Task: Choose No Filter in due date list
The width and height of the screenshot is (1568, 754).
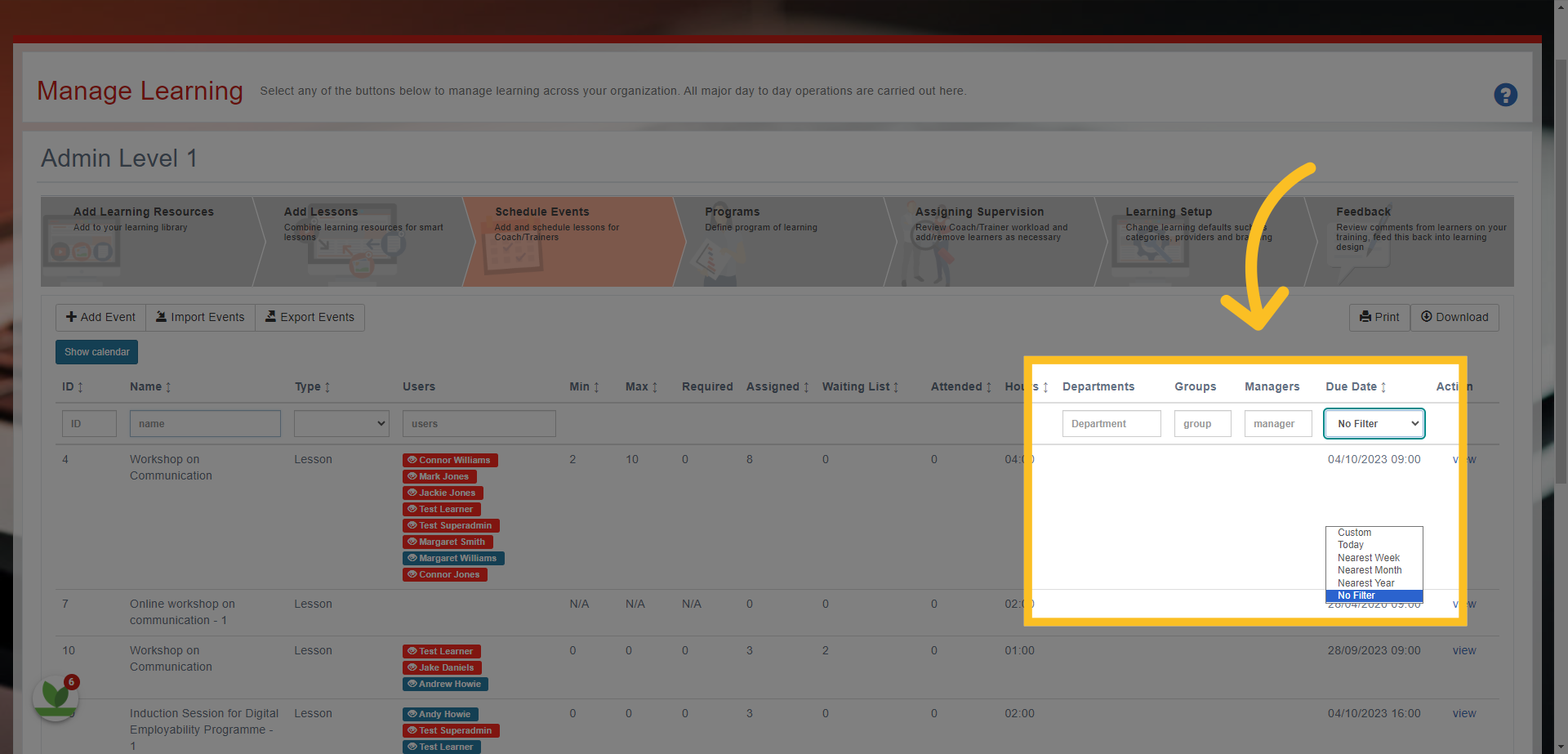Action: point(1374,596)
